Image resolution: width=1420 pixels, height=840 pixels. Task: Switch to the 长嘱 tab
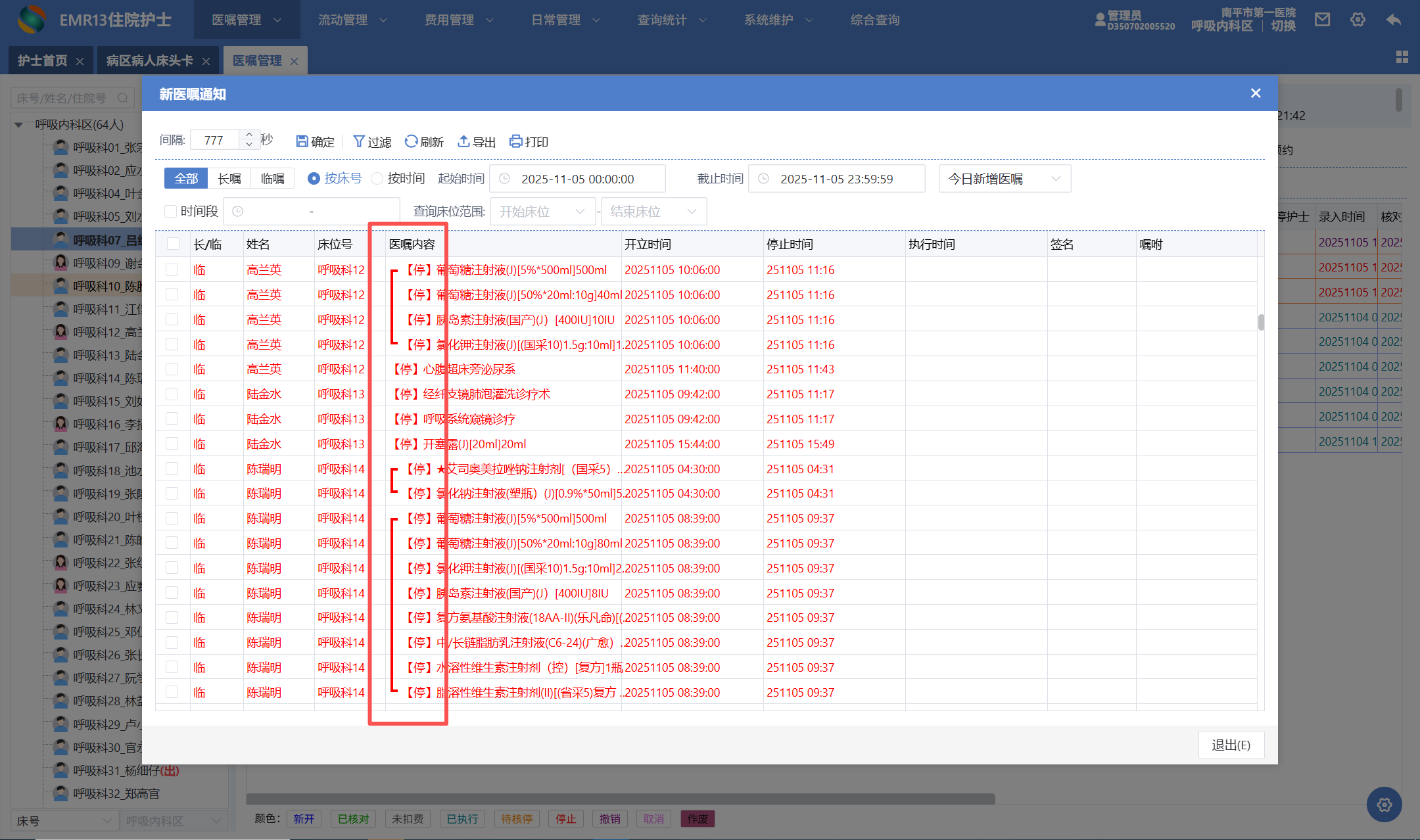coord(229,179)
